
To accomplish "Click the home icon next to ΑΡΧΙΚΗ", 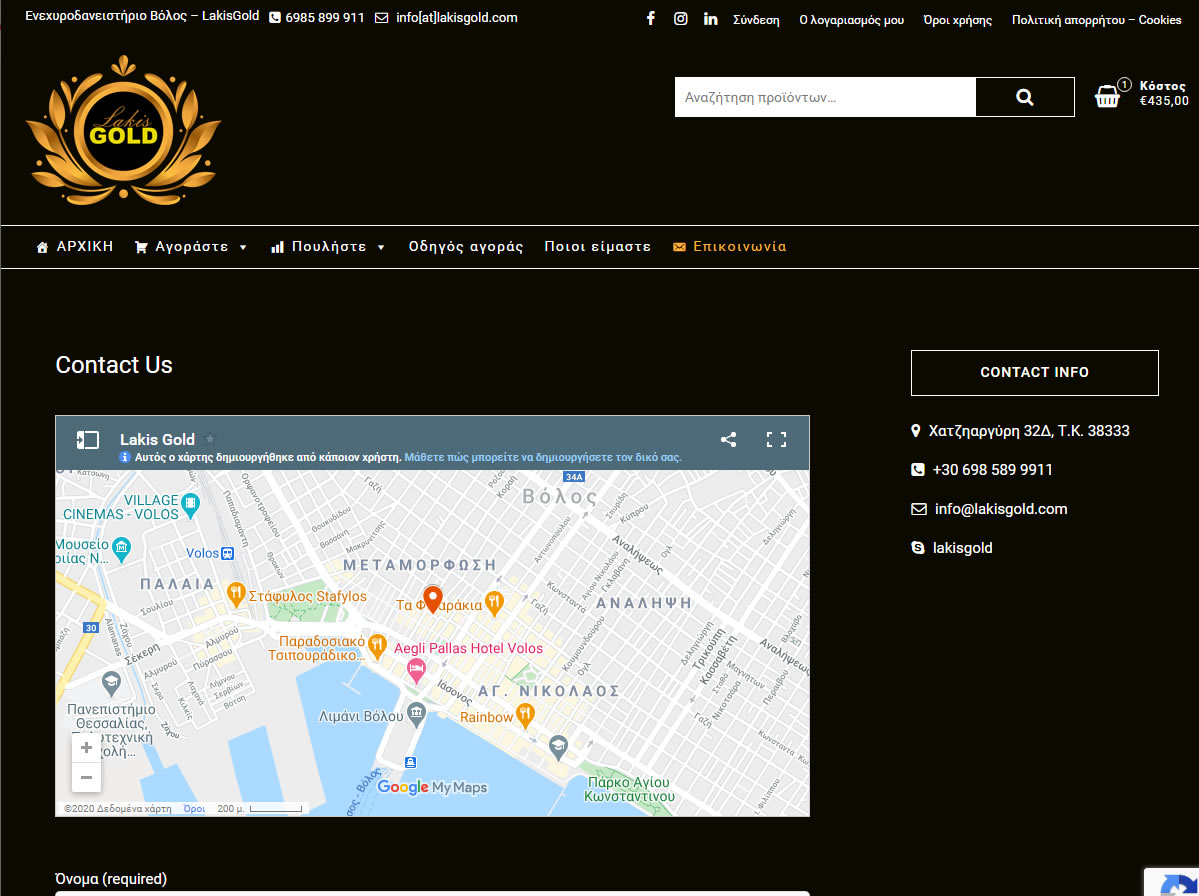I will pos(42,247).
